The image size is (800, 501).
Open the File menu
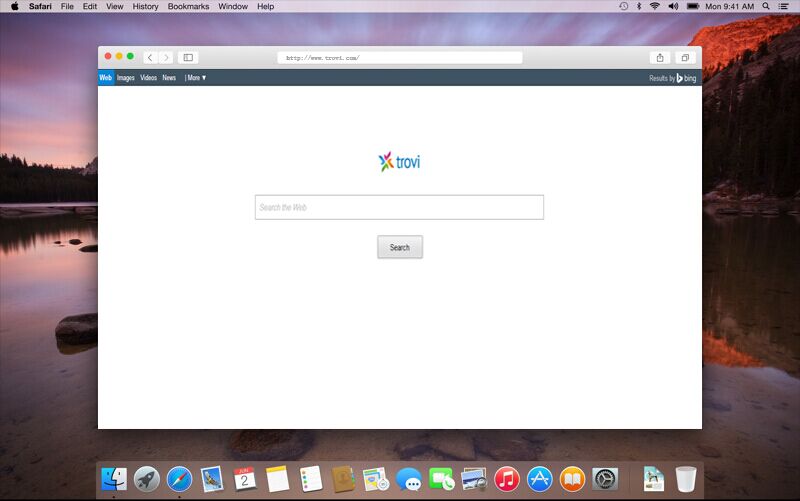point(67,6)
